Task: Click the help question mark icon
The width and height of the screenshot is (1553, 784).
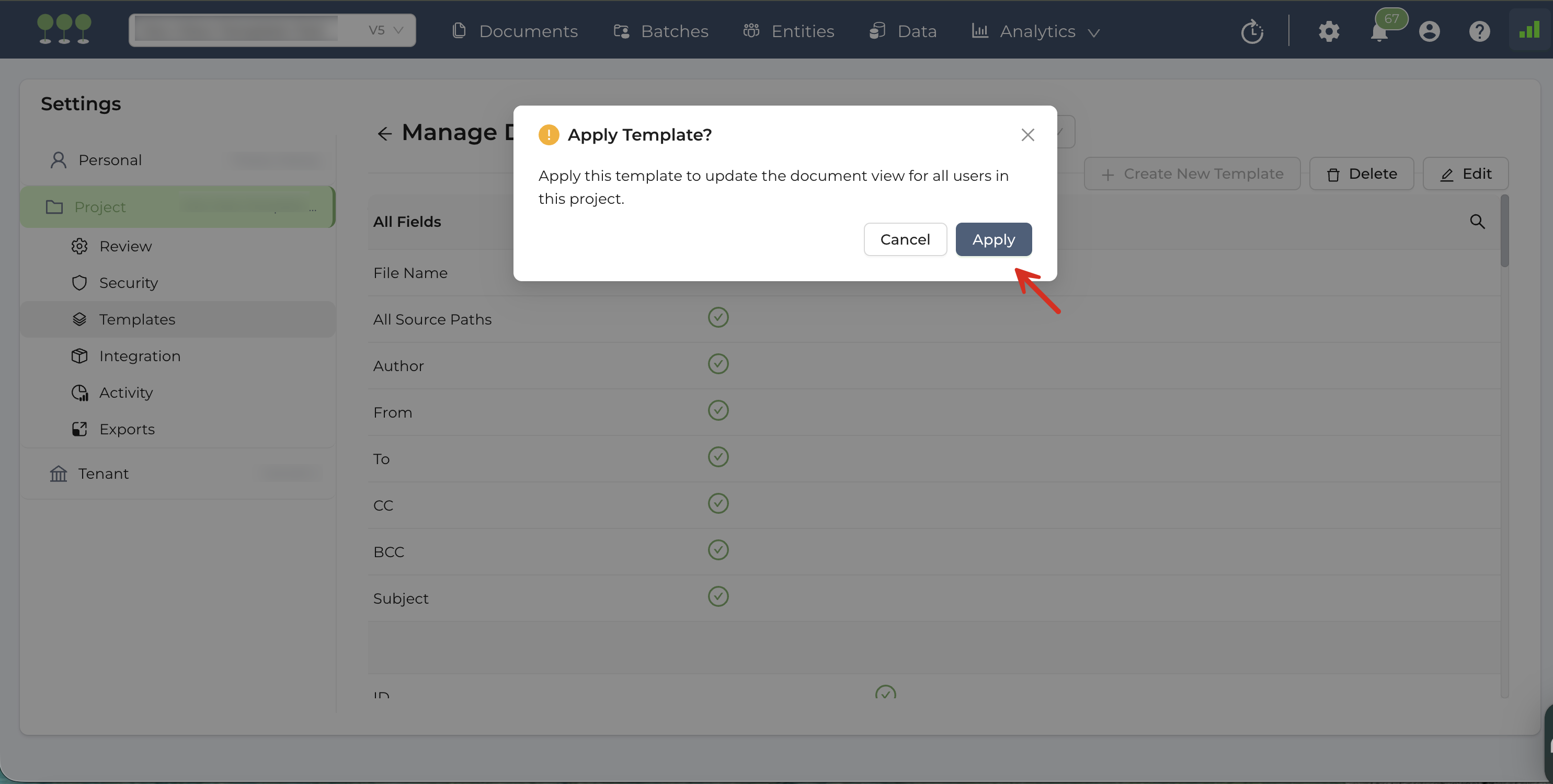Action: point(1479,31)
